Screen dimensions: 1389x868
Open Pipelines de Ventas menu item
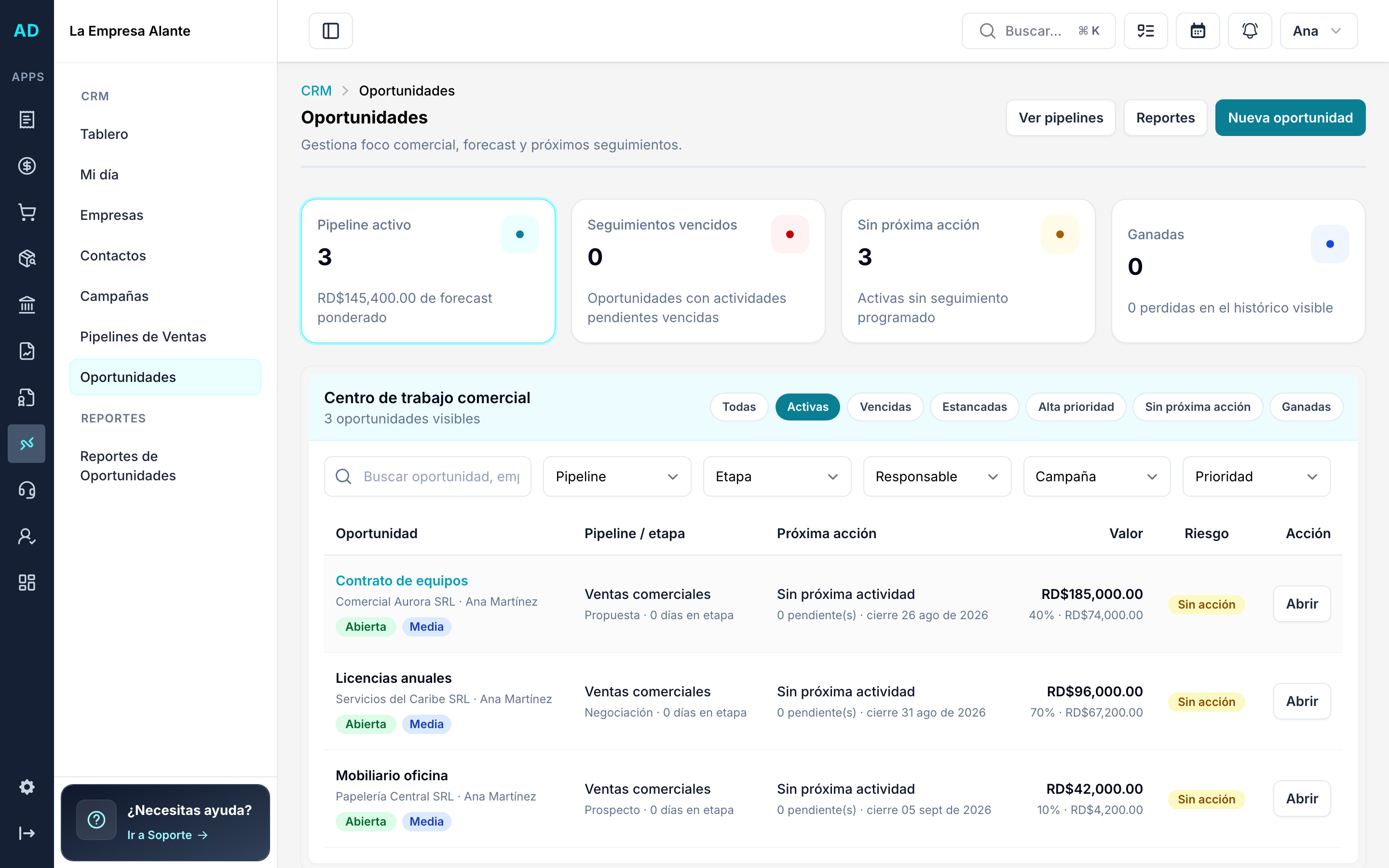[x=165, y=337]
